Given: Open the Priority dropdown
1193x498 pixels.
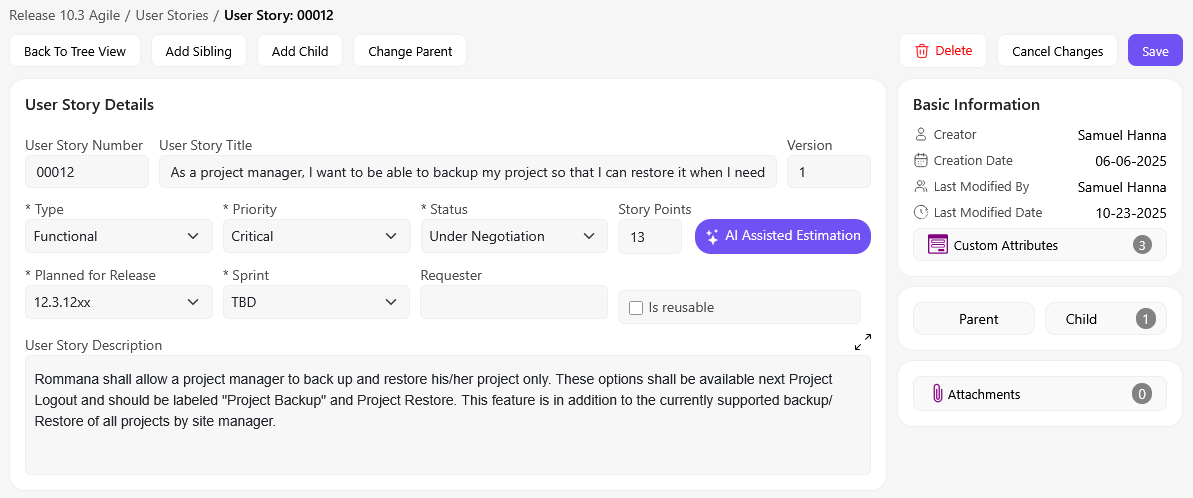Looking at the screenshot, I should [x=315, y=236].
